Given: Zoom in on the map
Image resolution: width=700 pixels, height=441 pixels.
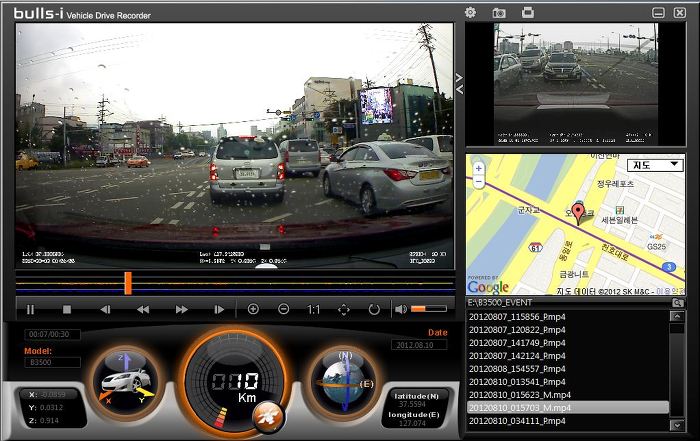Looking at the screenshot, I should click(479, 168).
